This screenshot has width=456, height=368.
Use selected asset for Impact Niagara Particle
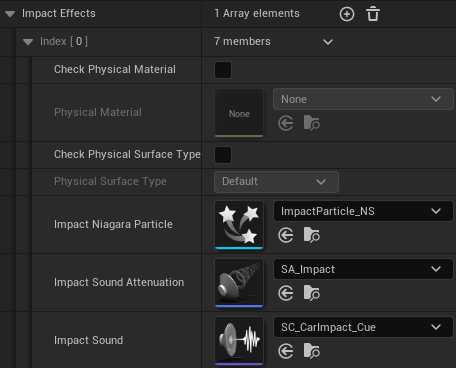point(286,235)
